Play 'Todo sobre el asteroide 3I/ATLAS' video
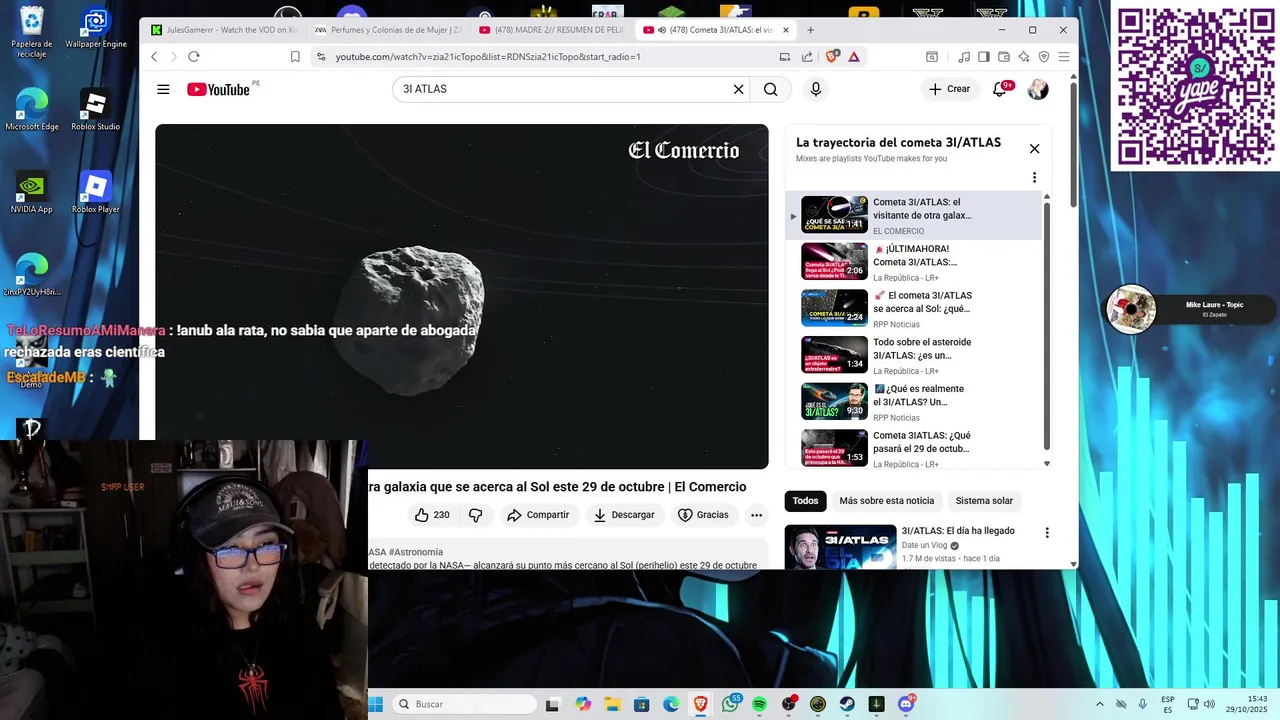Screen dimensions: 1280x720 [x=913, y=355]
